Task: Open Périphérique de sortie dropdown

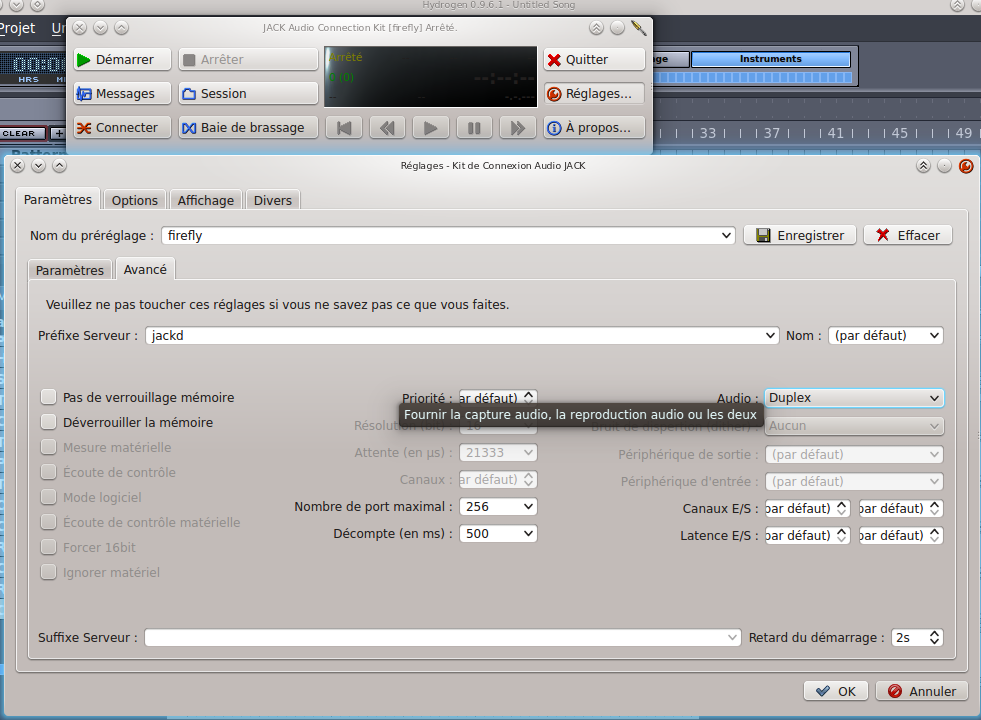Action: coord(854,454)
